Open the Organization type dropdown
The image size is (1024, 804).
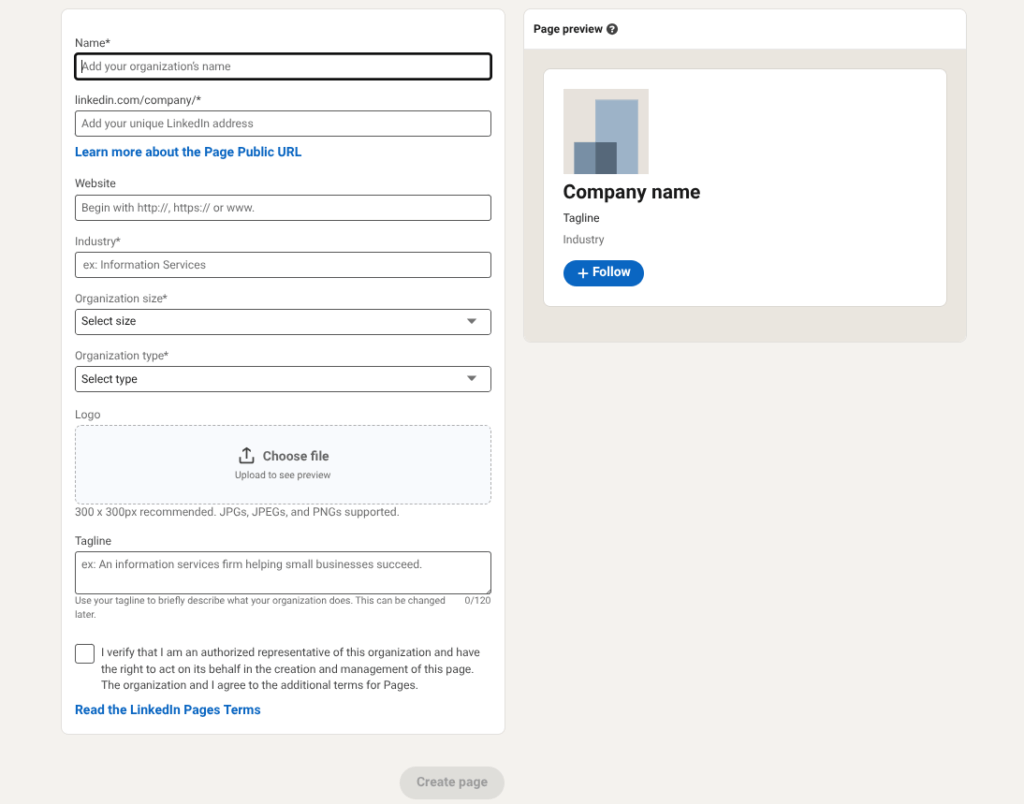coord(283,378)
